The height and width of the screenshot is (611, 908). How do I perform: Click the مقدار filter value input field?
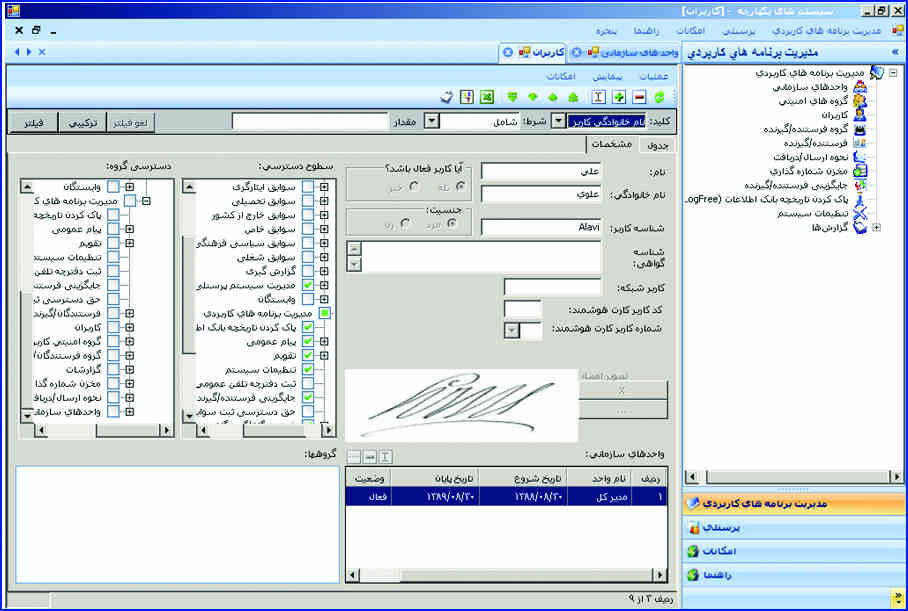[x=310, y=121]
